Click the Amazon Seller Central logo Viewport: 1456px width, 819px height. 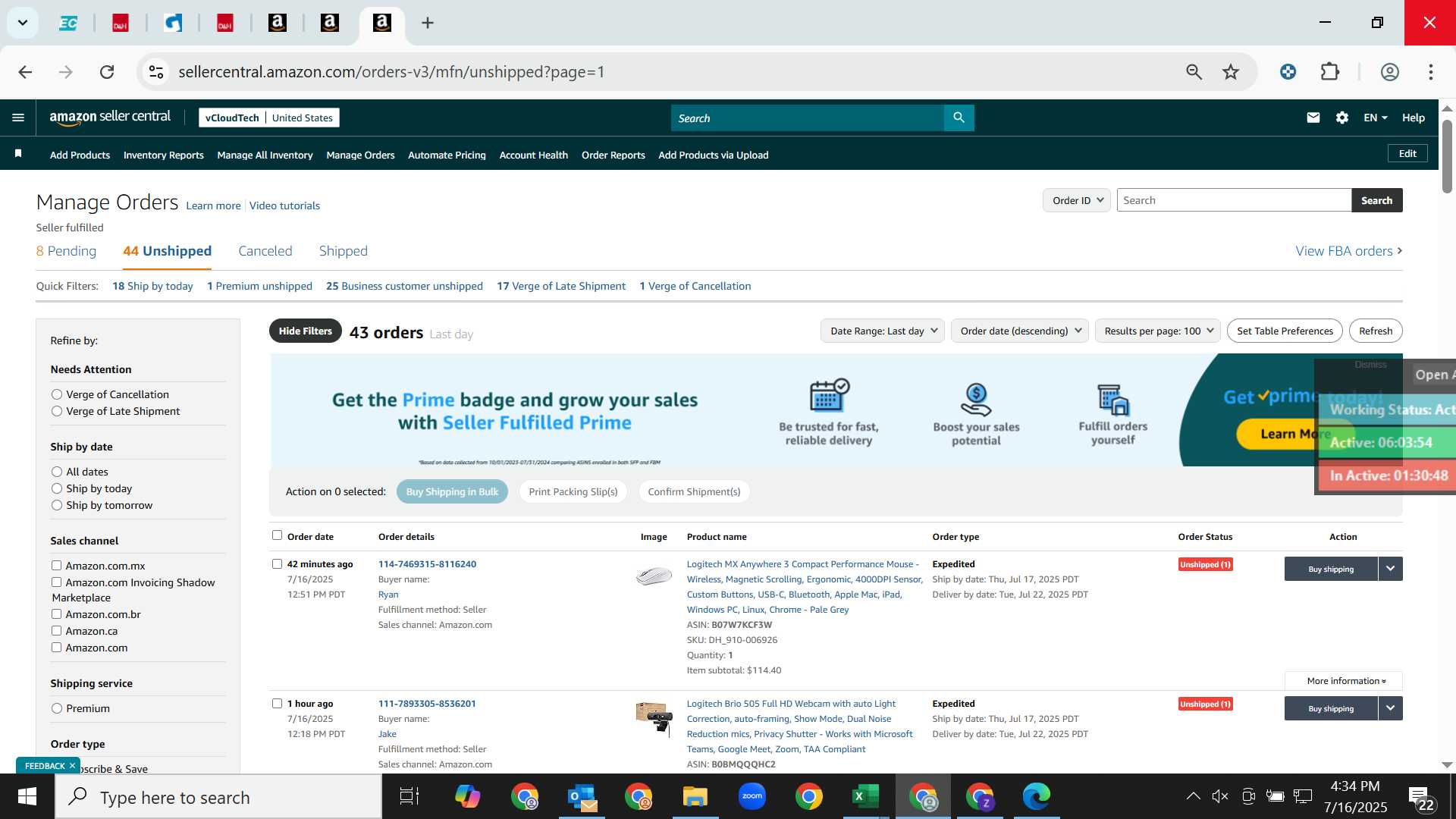(110, 117)
